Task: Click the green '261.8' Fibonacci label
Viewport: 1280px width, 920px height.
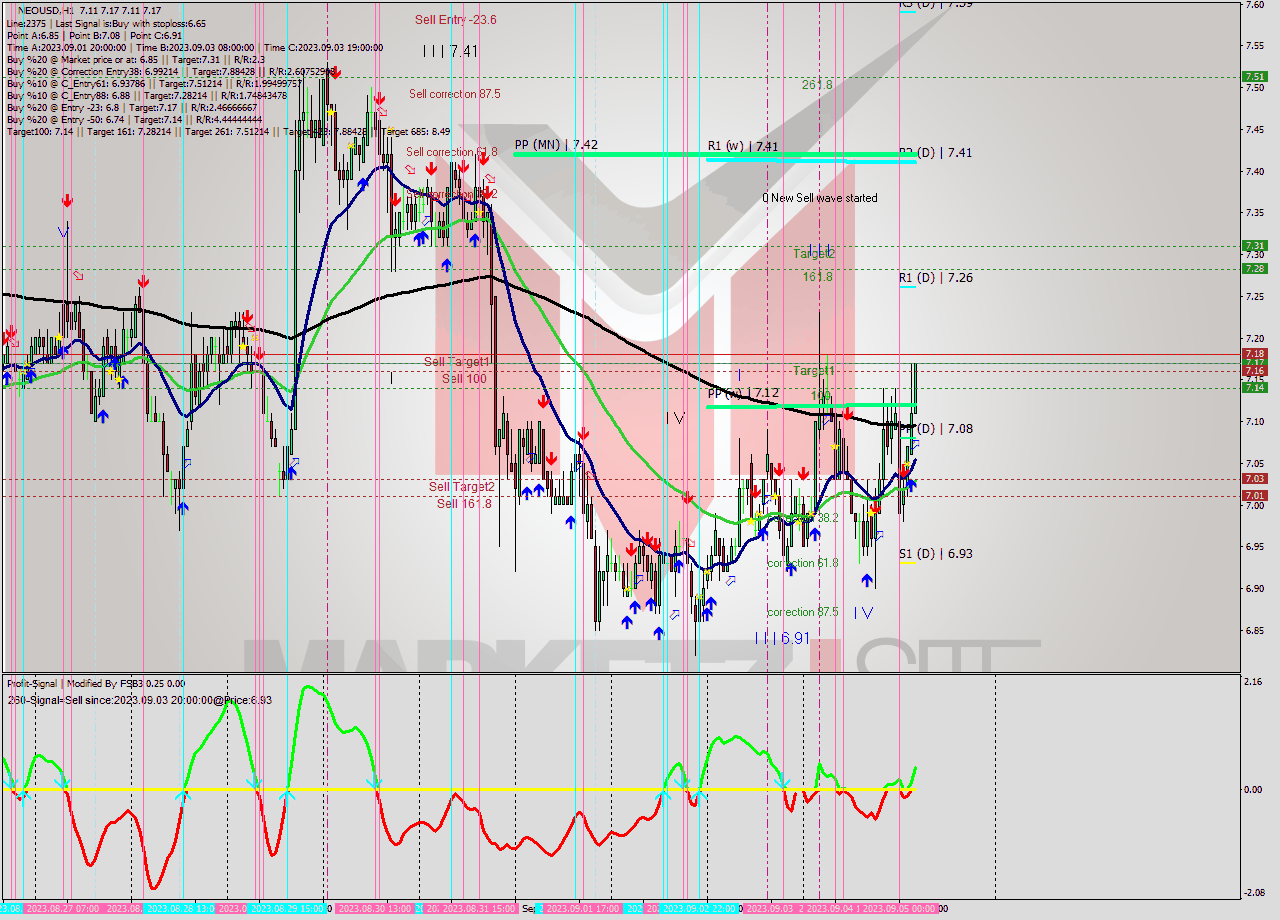Action: 817,85
